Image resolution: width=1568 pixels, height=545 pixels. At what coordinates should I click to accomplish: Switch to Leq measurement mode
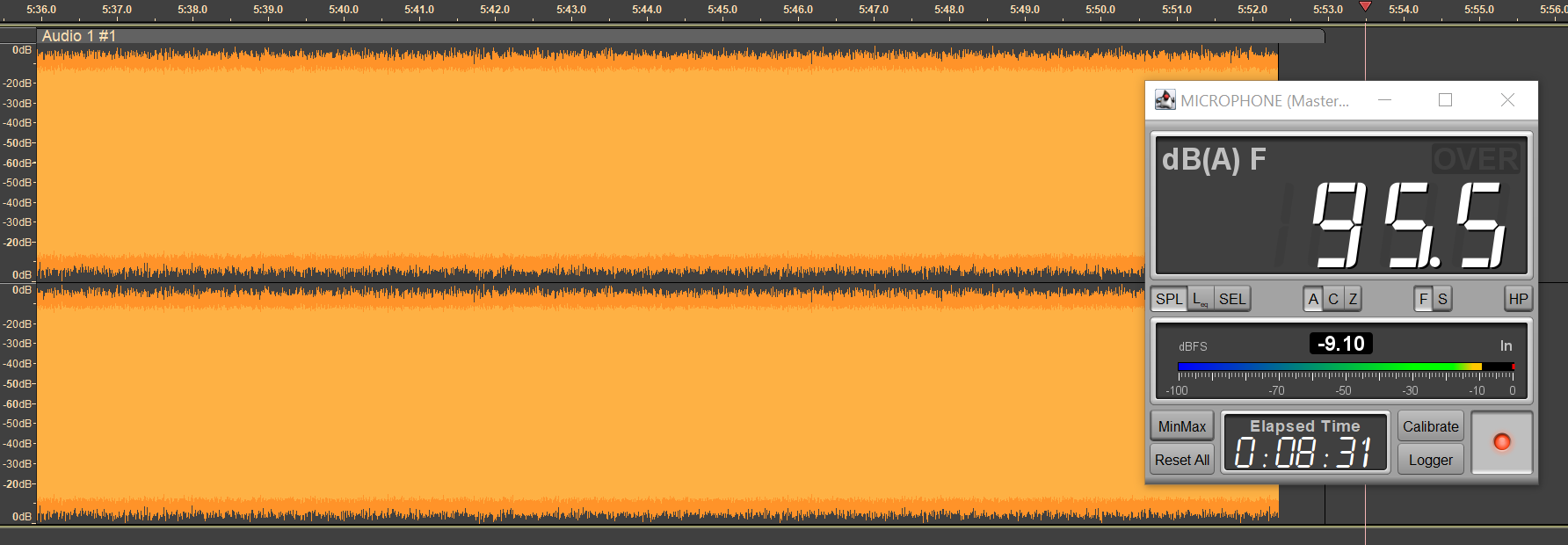(x=1201, y=299)
